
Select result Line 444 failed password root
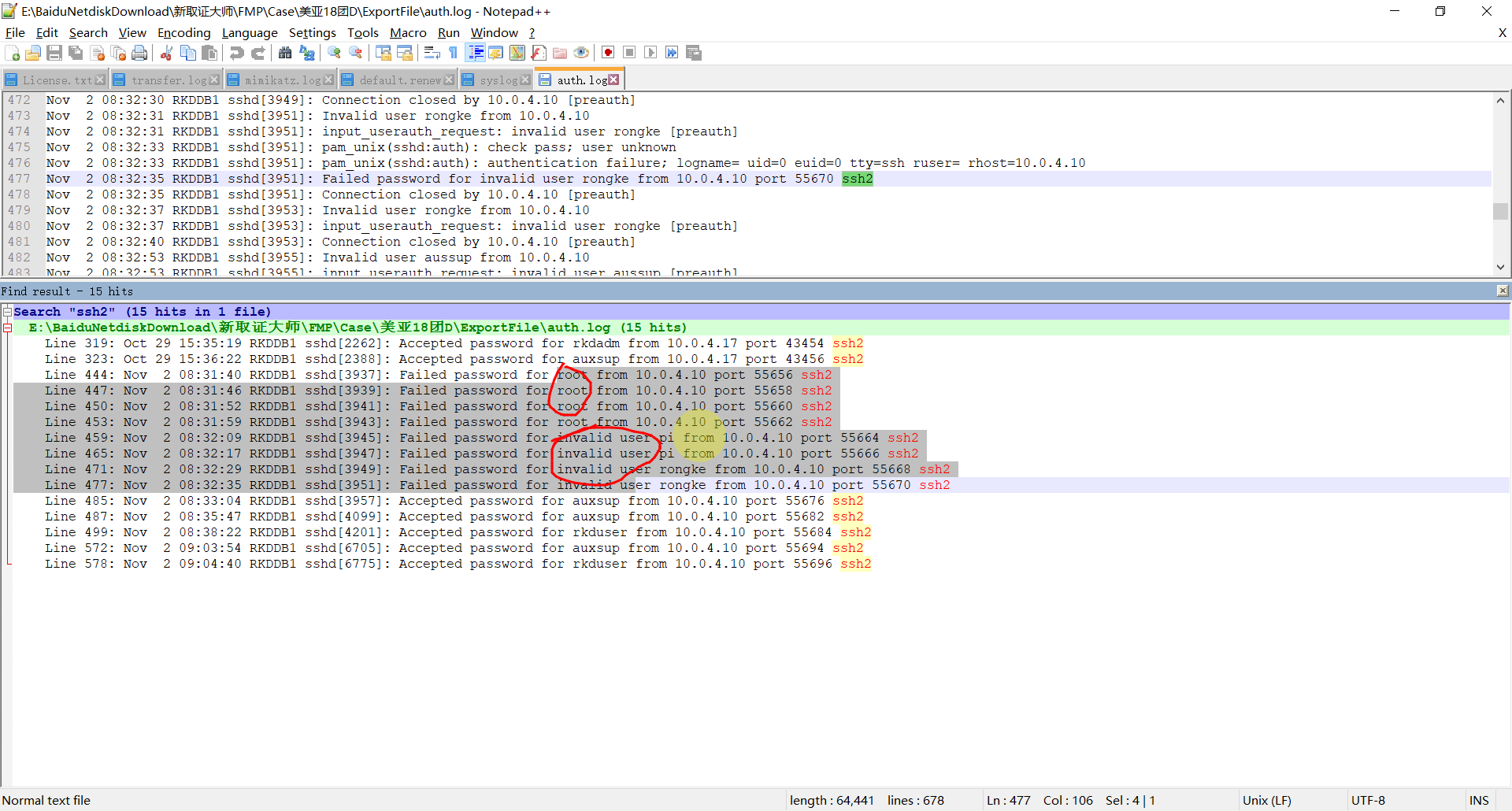pos(438,375)
